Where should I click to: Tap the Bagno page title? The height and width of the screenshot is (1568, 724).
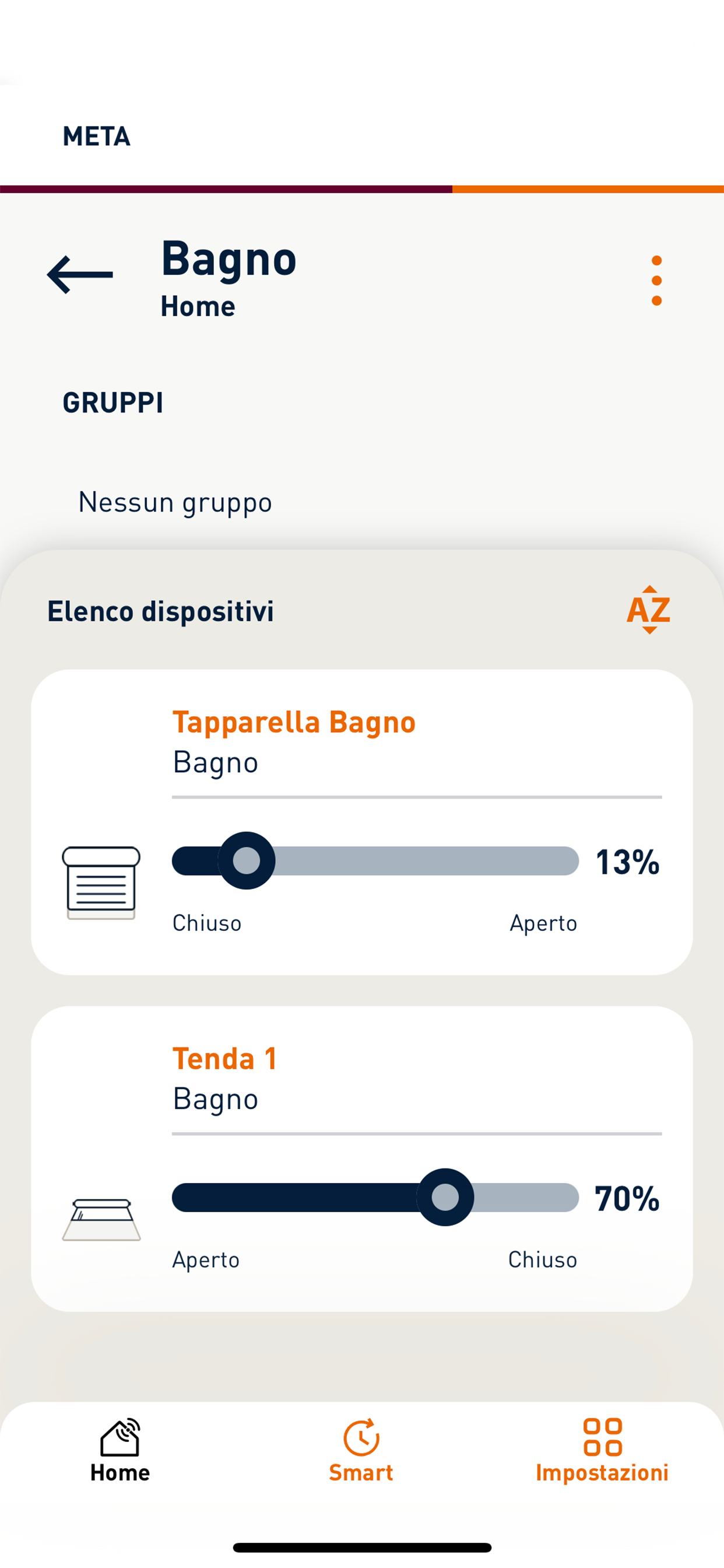pyautogui.click(x=229, y=258)
